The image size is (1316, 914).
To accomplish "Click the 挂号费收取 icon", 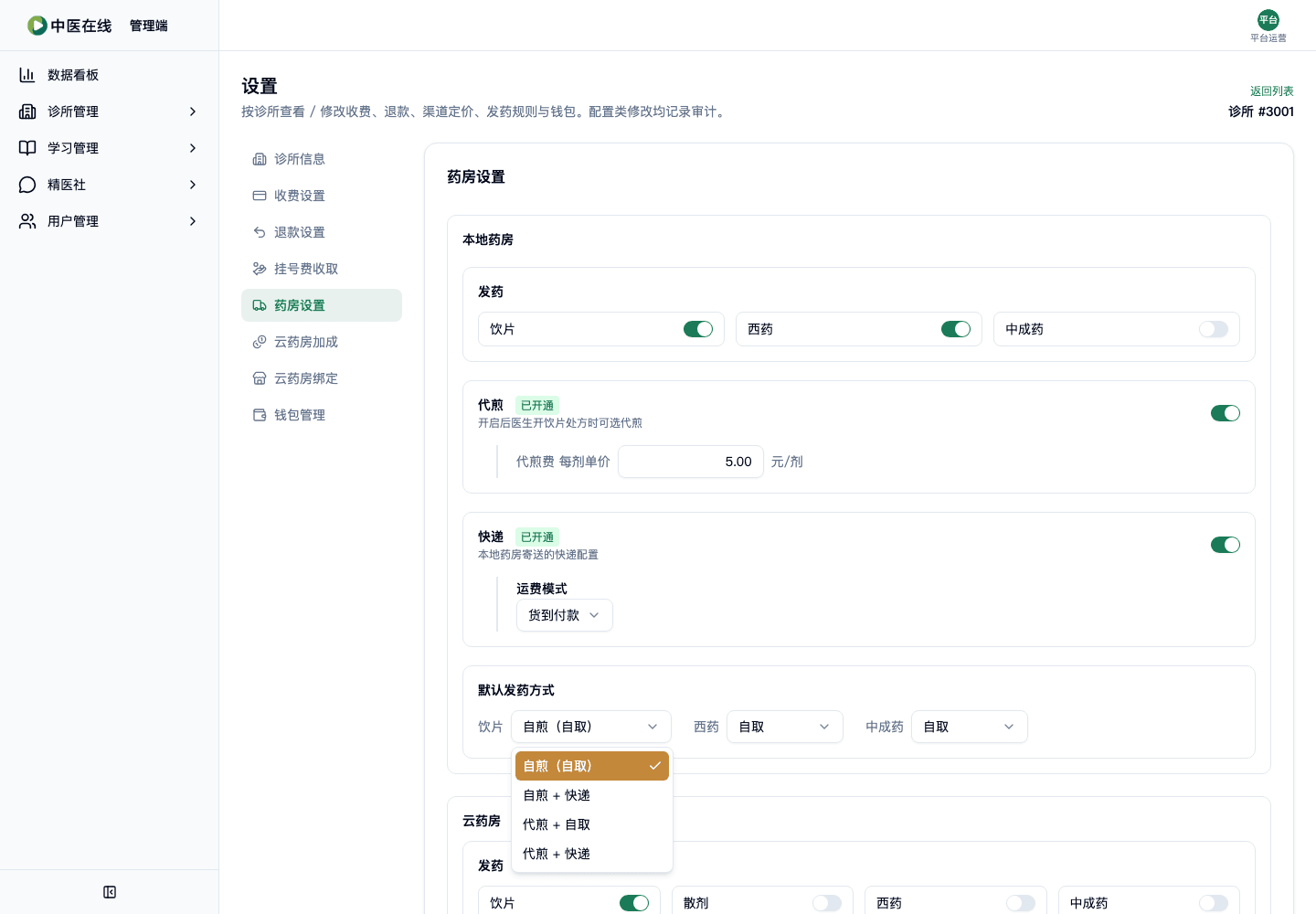I will [260, 269].
